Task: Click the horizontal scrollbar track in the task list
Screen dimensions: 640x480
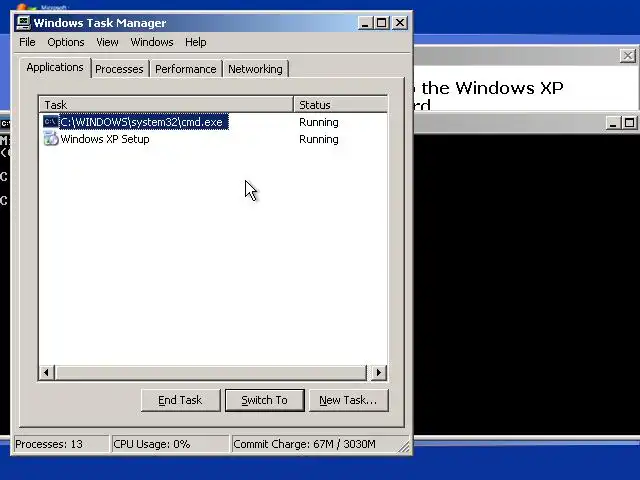Action: (211, 372)
